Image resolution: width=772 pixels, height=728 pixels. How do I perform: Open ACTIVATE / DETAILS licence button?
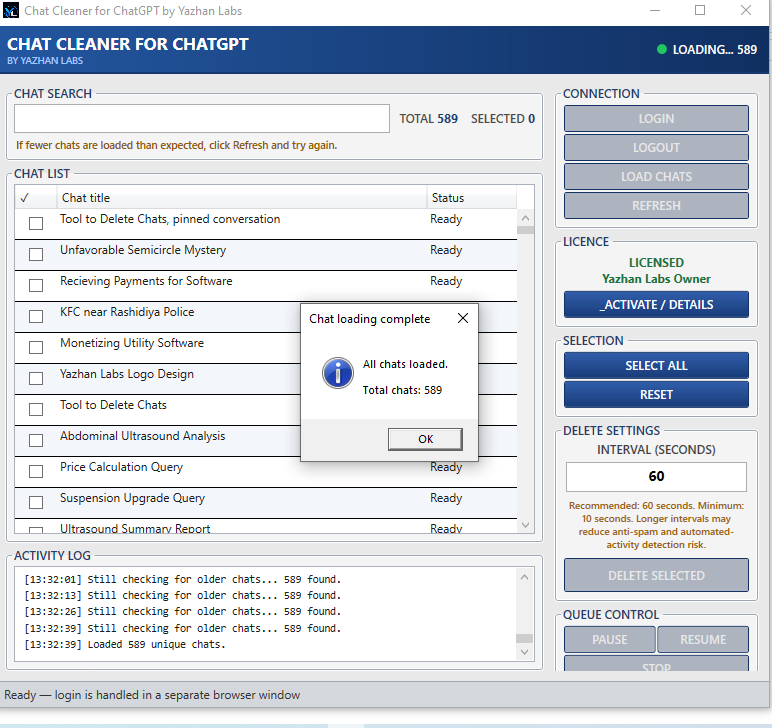[656, 305]
